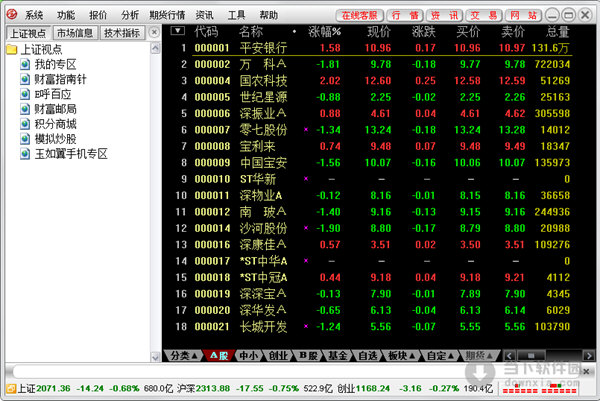This screenshot has width=600, height=401.
Task: Click stock code 000016
Action: 212,245
